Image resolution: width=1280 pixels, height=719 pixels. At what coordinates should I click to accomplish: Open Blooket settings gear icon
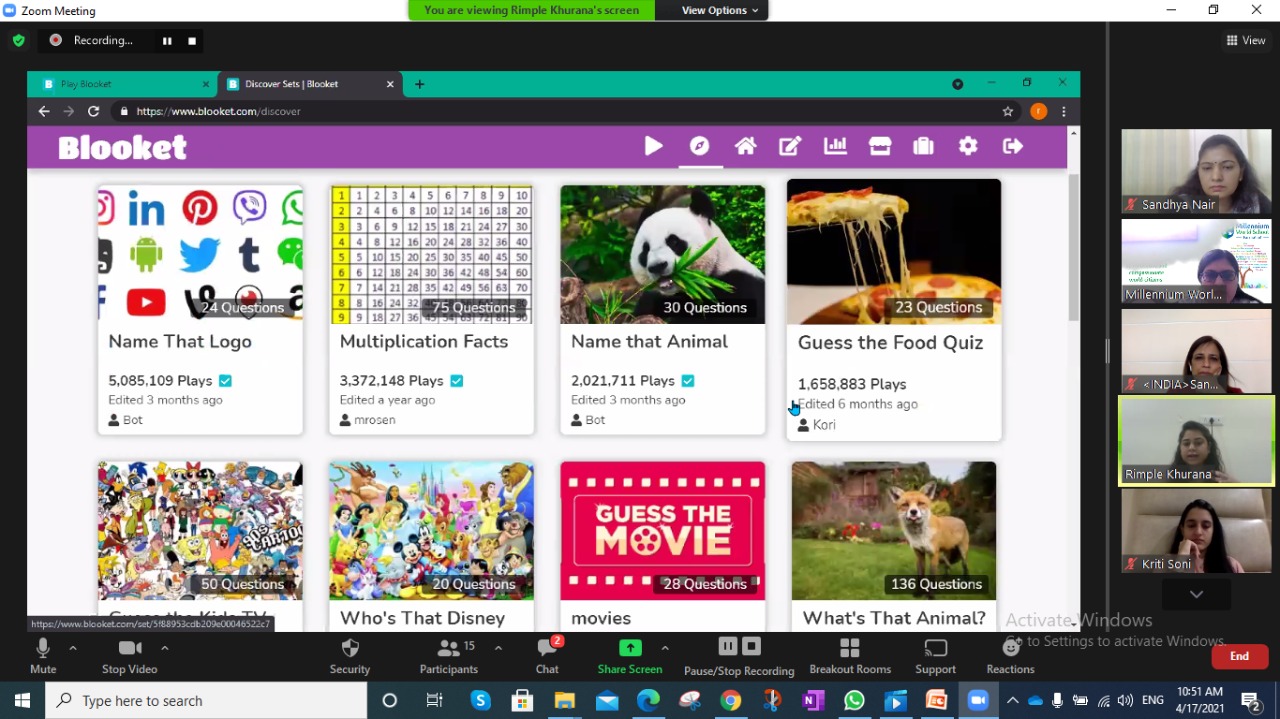click(x=968, y=147)
